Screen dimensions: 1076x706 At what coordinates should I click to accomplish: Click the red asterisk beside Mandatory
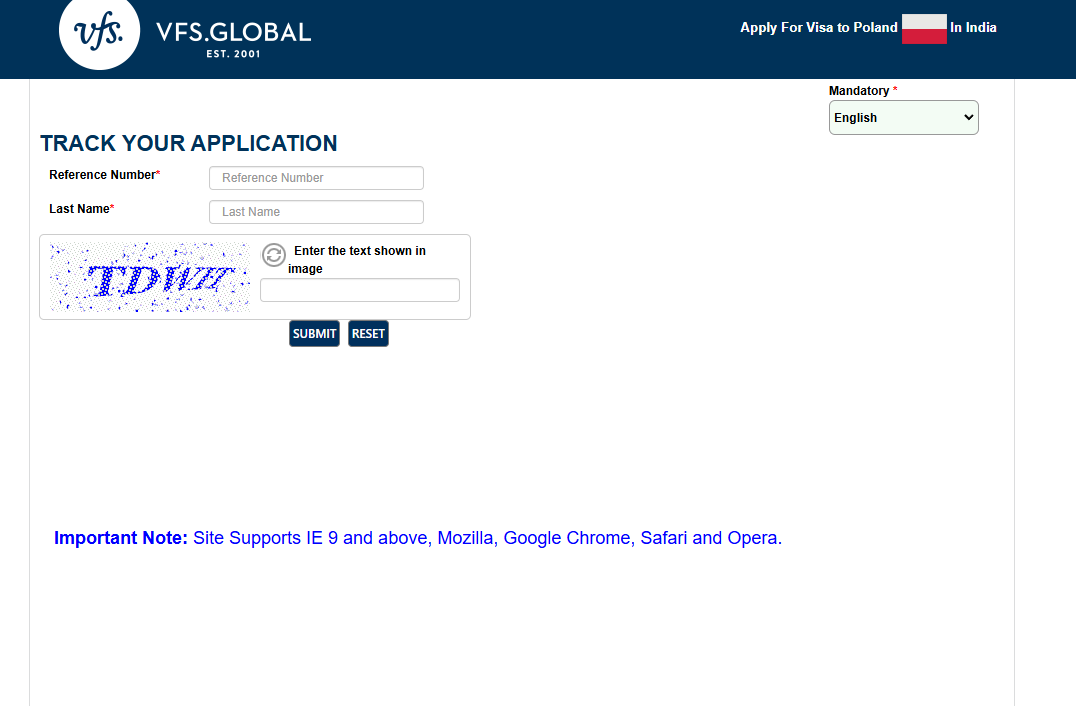point(894,90)
